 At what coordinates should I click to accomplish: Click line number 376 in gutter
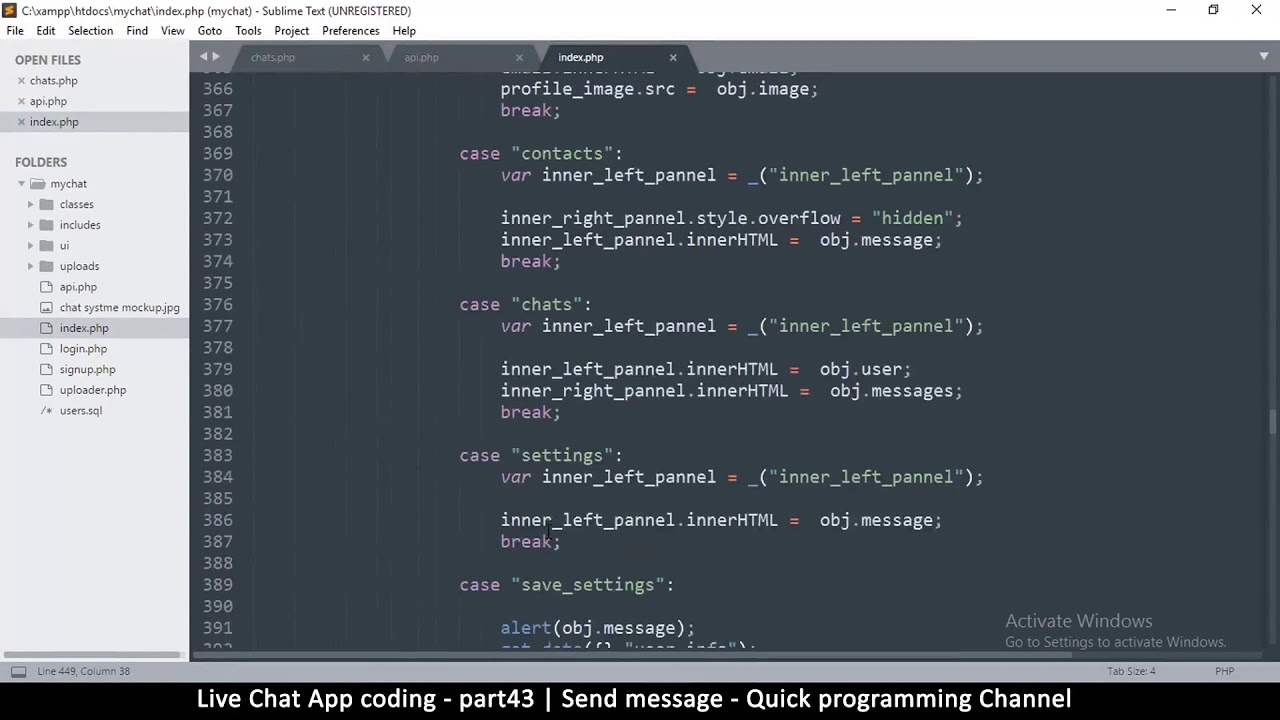pos(217,305)
